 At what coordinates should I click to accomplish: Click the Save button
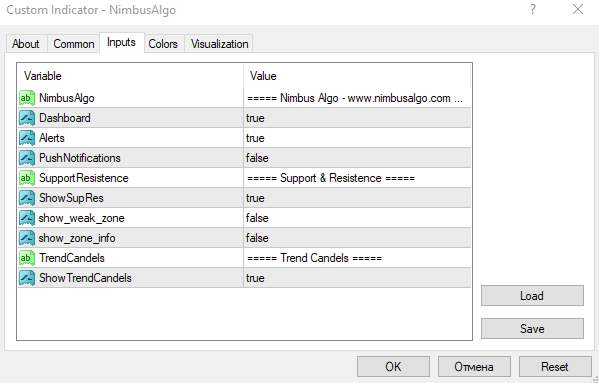pyautogui.click(x=532, y=328)
